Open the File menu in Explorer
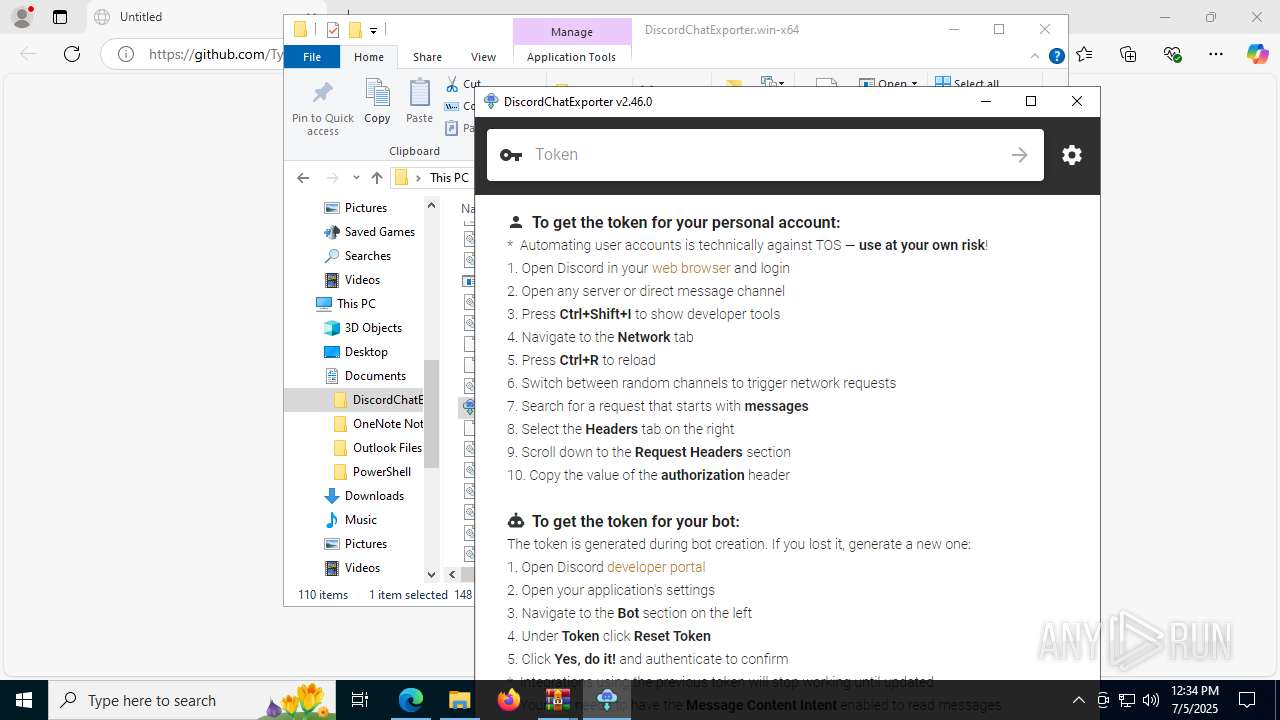The image size is (1280, 720). pyautogui.click(x=312, y=57)
